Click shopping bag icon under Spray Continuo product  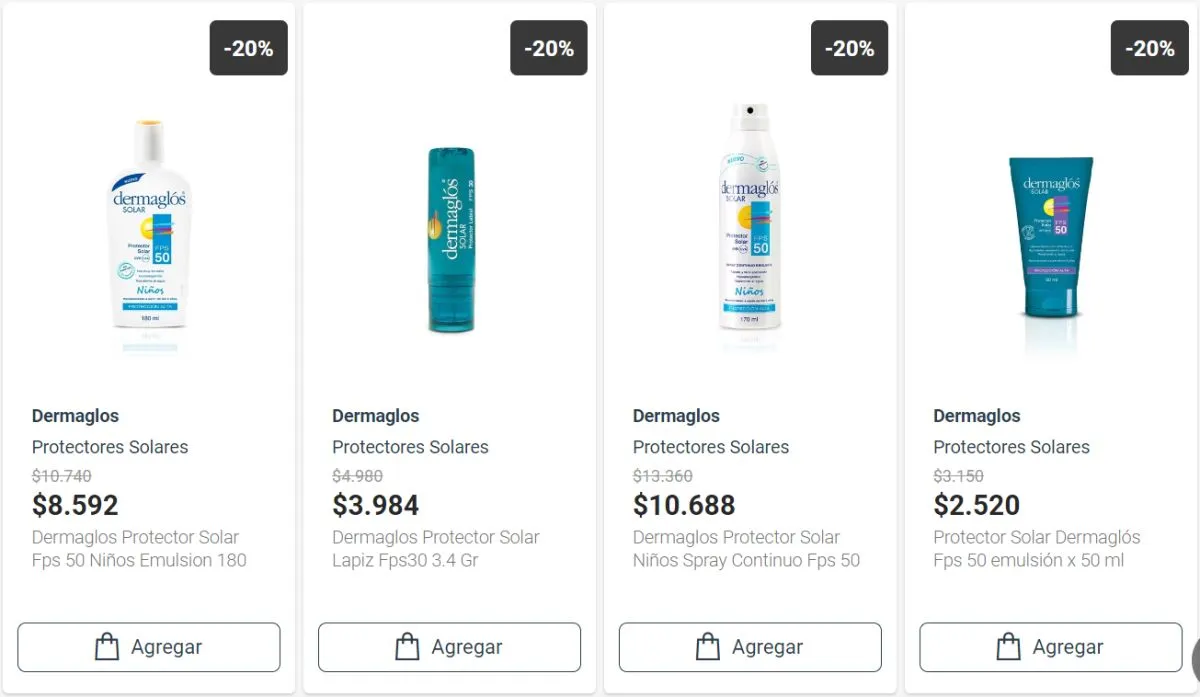pyautogui.click(x=708, y=647)
